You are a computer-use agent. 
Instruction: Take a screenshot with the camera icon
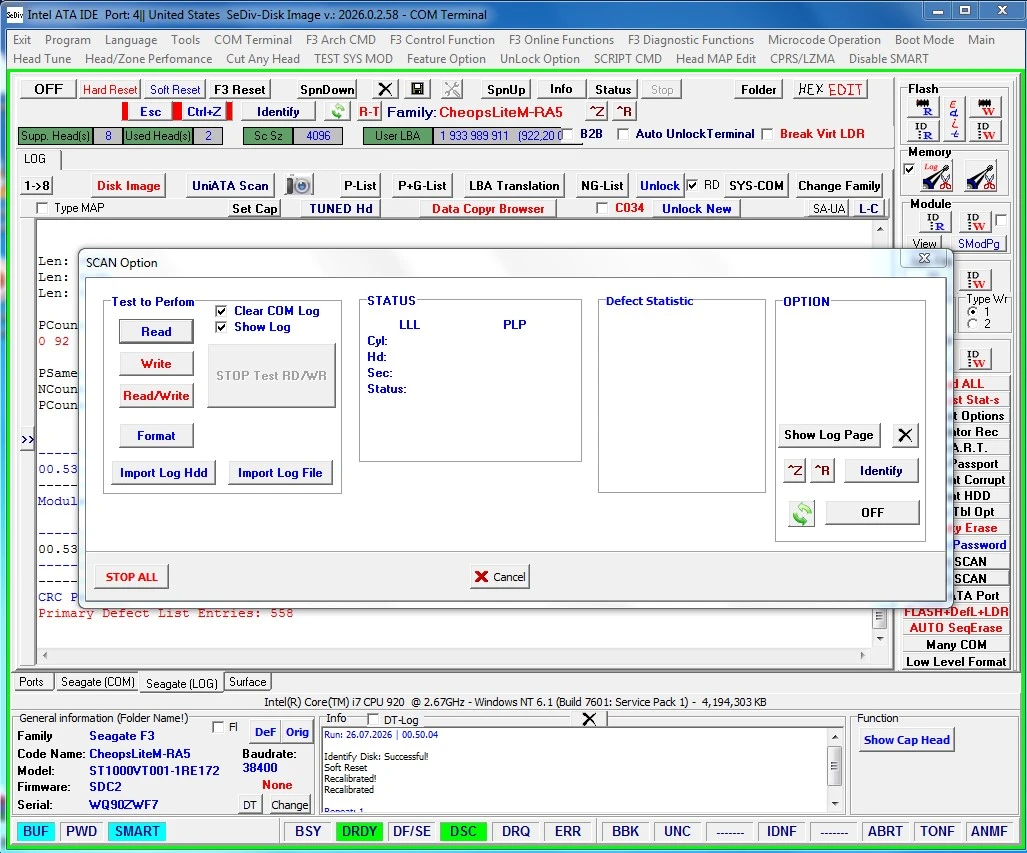pyautogui.click(x=299, y=185)
